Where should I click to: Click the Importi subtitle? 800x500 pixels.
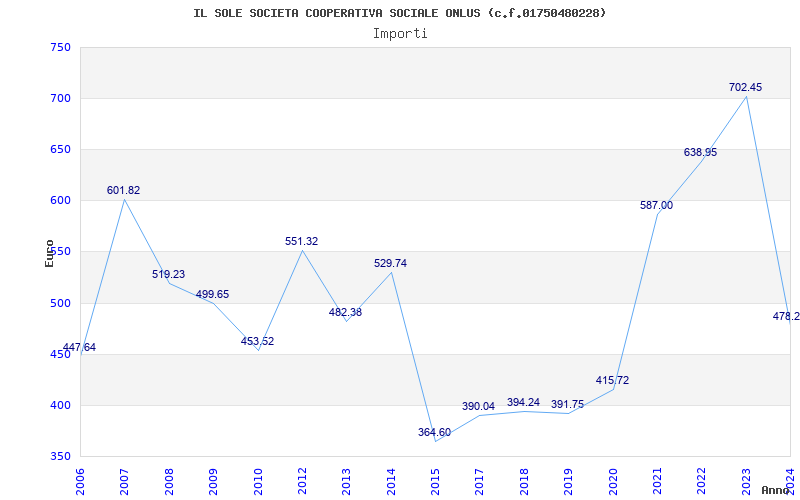point(400,34)
